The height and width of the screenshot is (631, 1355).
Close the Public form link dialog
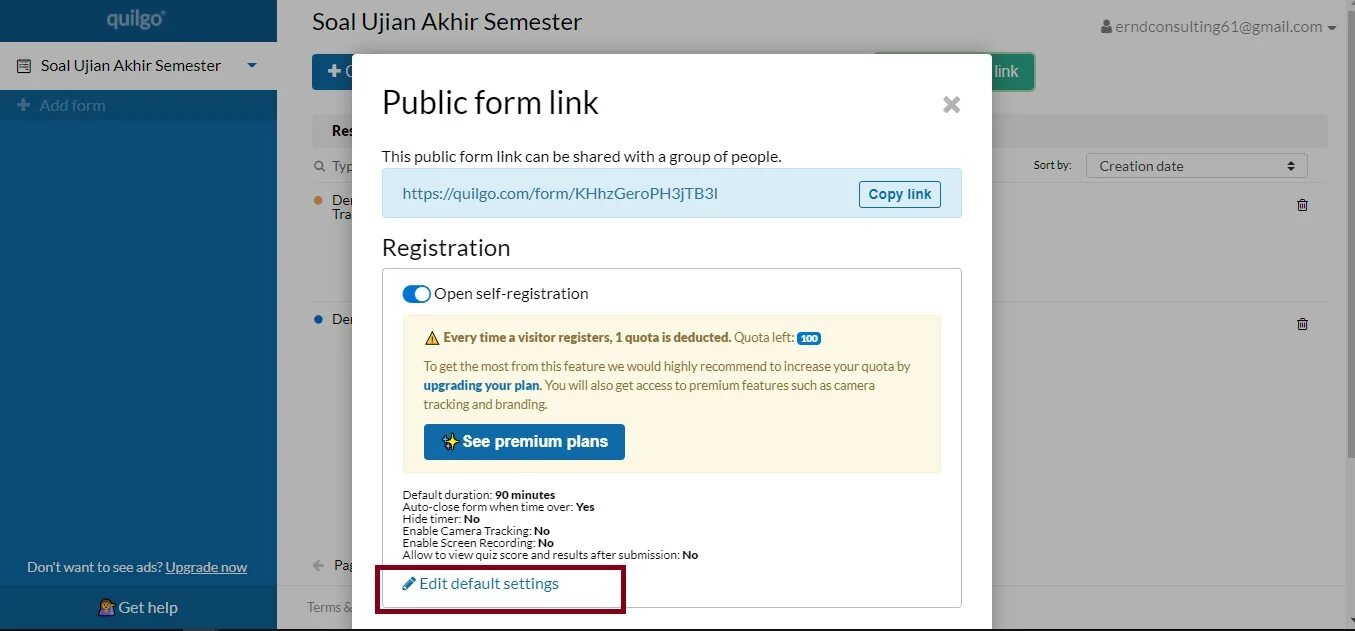(951, 104)
